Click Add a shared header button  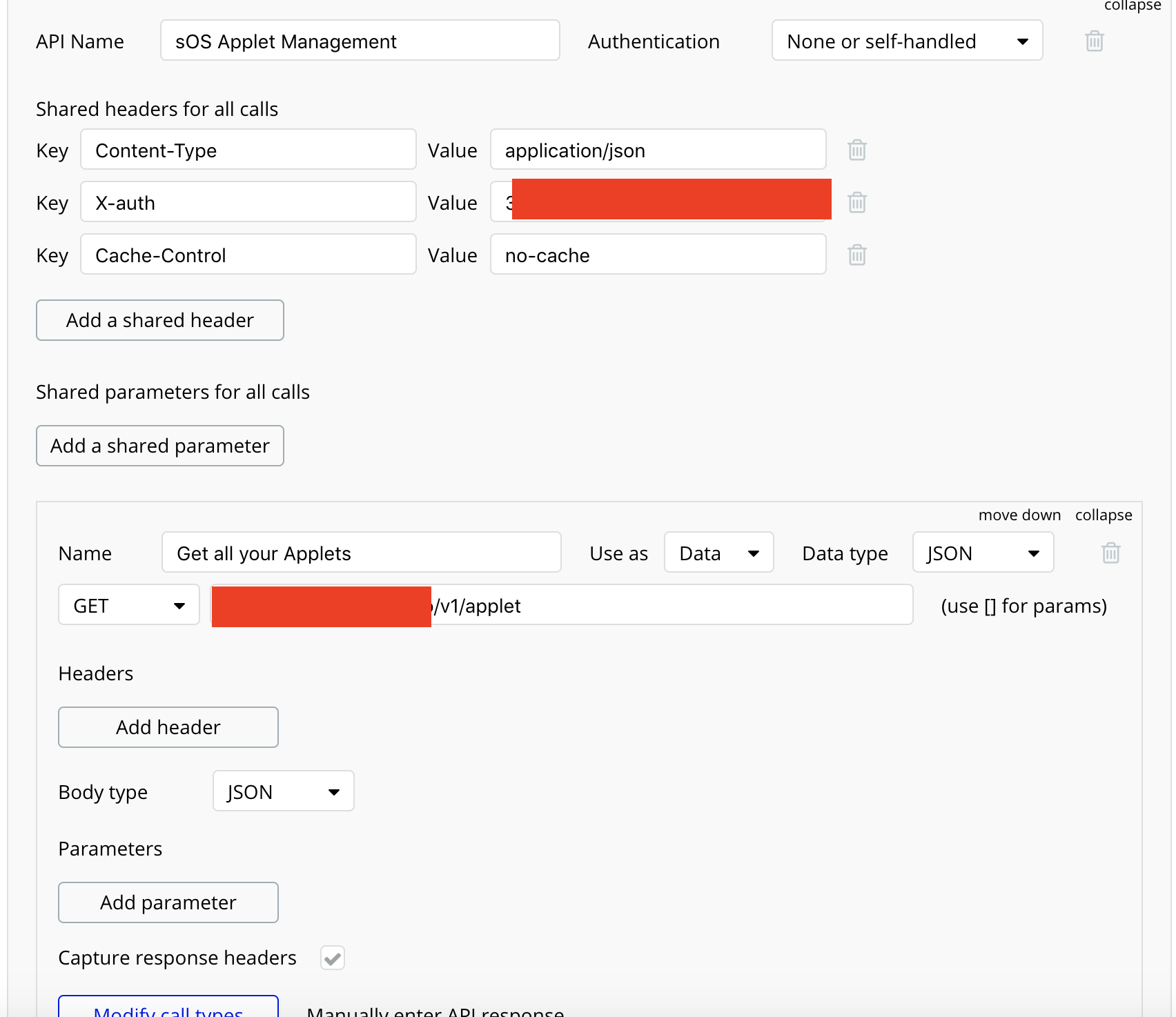(160, 320)
